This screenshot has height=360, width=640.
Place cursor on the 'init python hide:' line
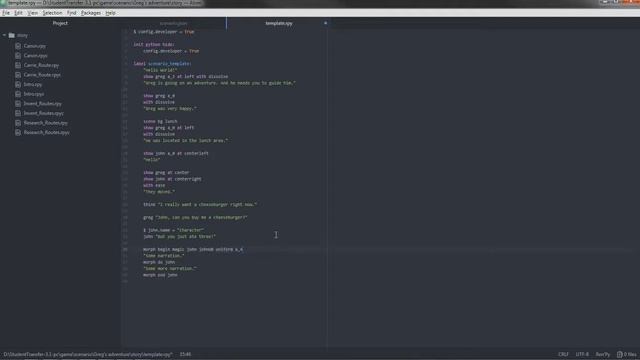pyautogui.click(x=154, y=44)
